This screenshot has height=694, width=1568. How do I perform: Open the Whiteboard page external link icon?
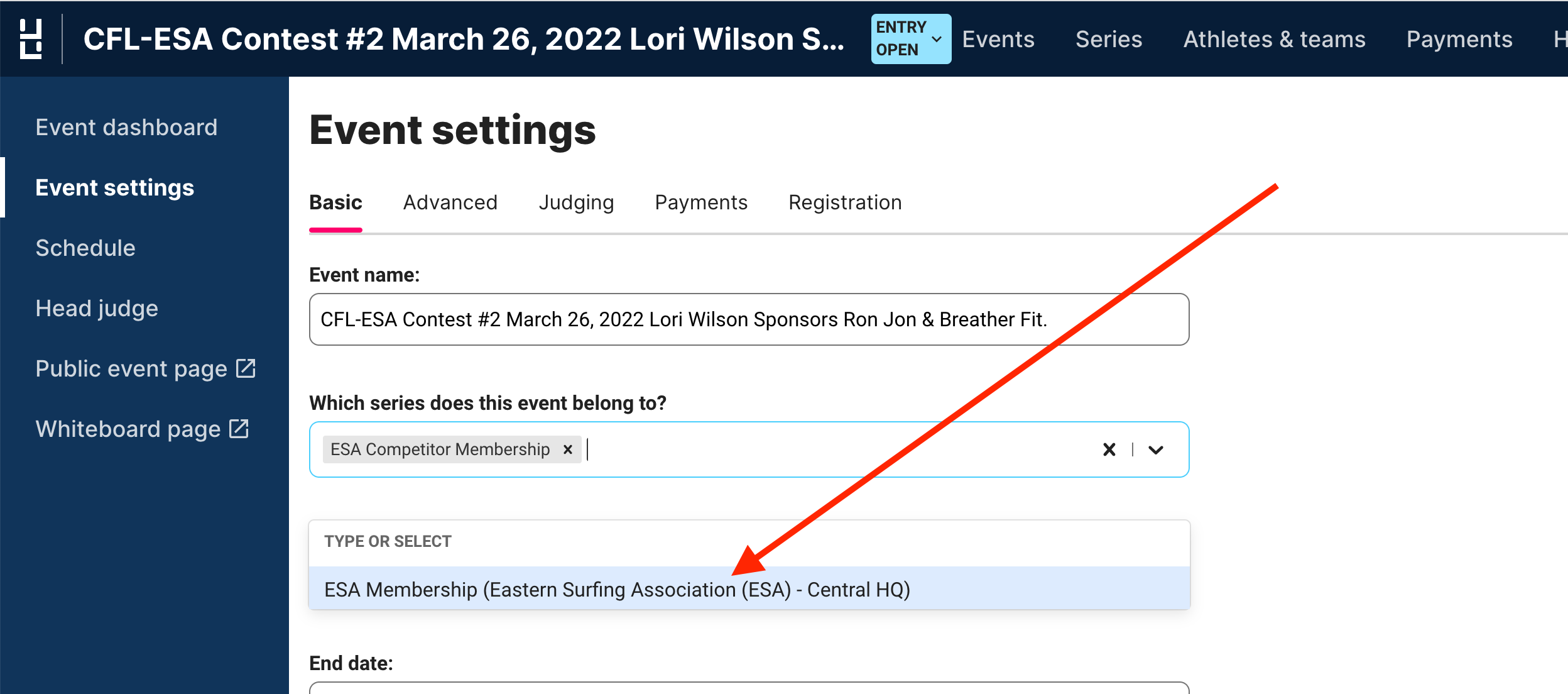[239, 429]
